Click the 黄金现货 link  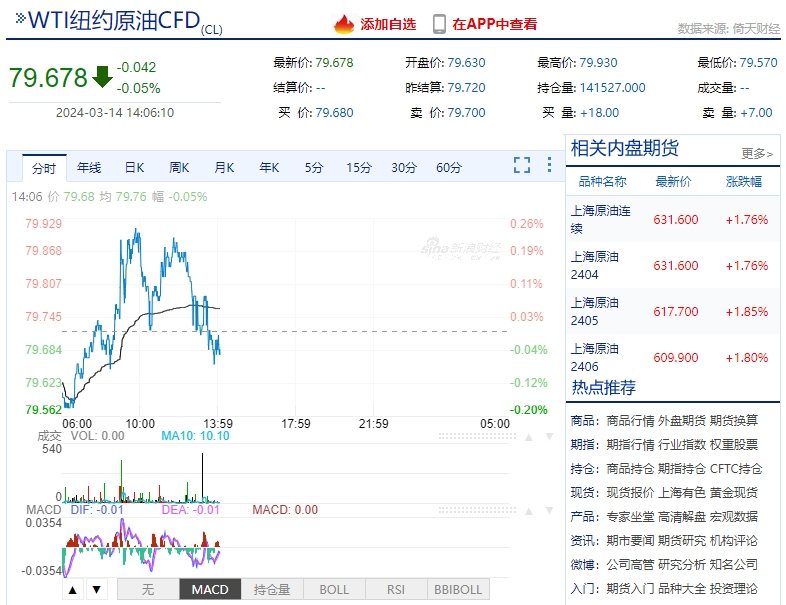point(734,493)
